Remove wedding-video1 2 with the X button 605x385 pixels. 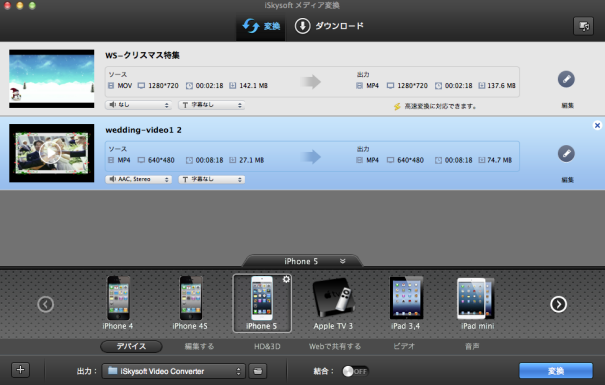point(597,125)
